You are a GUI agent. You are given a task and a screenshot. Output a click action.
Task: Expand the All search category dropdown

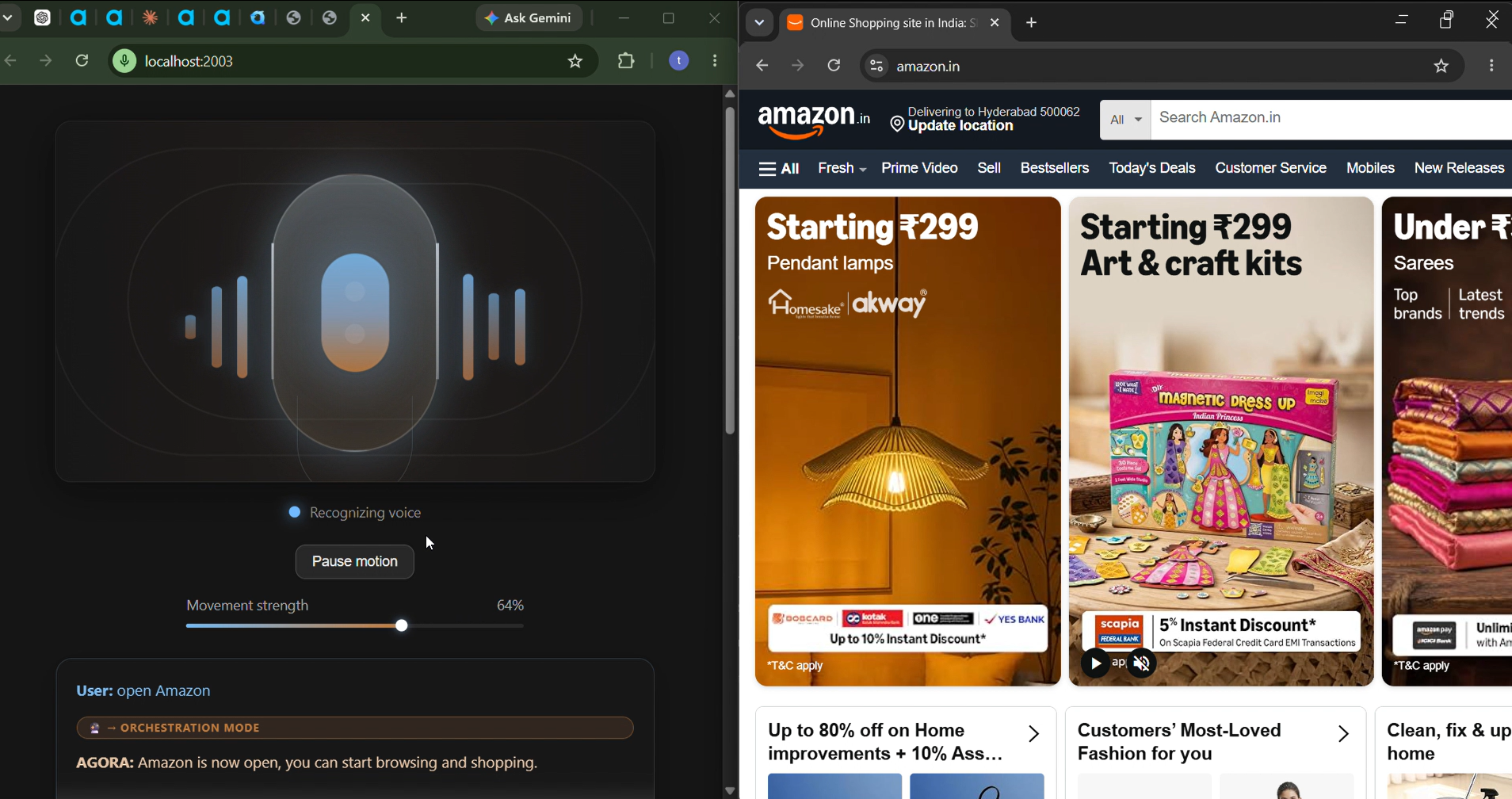click(1125, 120)
